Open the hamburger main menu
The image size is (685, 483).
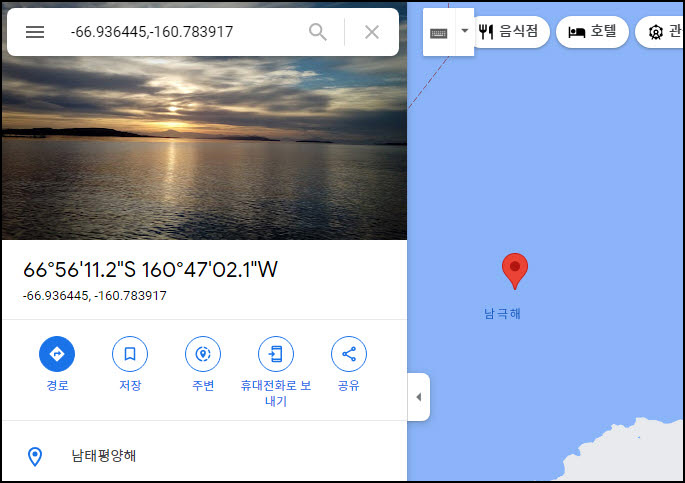tap(35, 32)
